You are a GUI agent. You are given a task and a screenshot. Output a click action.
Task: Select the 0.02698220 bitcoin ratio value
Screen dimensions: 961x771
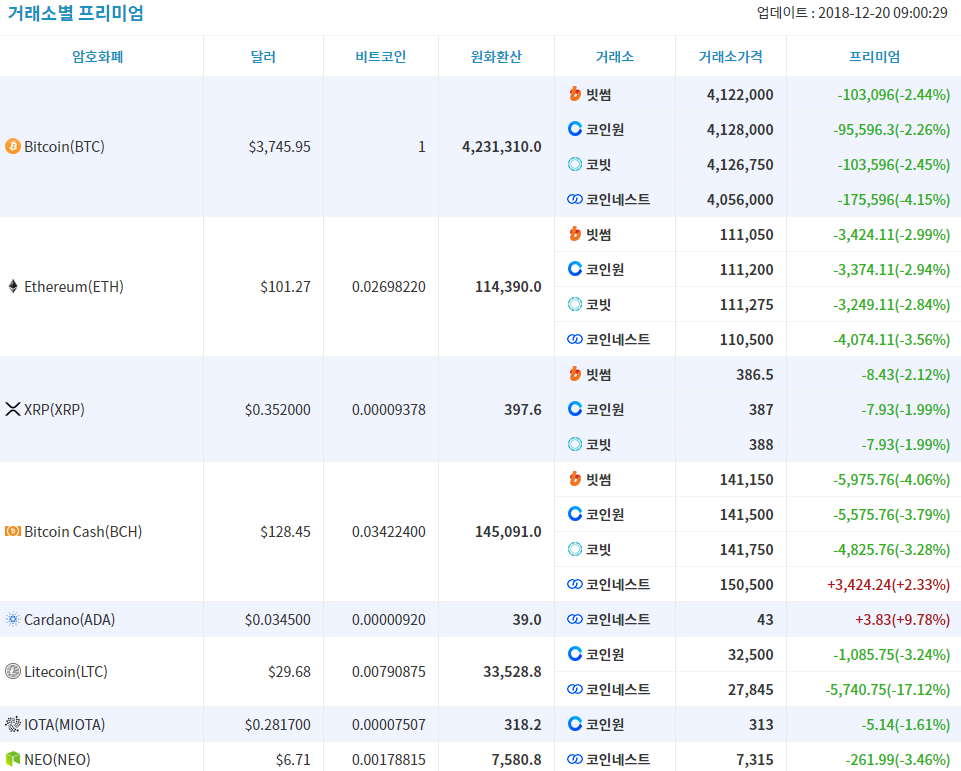[x=389, y=286]
